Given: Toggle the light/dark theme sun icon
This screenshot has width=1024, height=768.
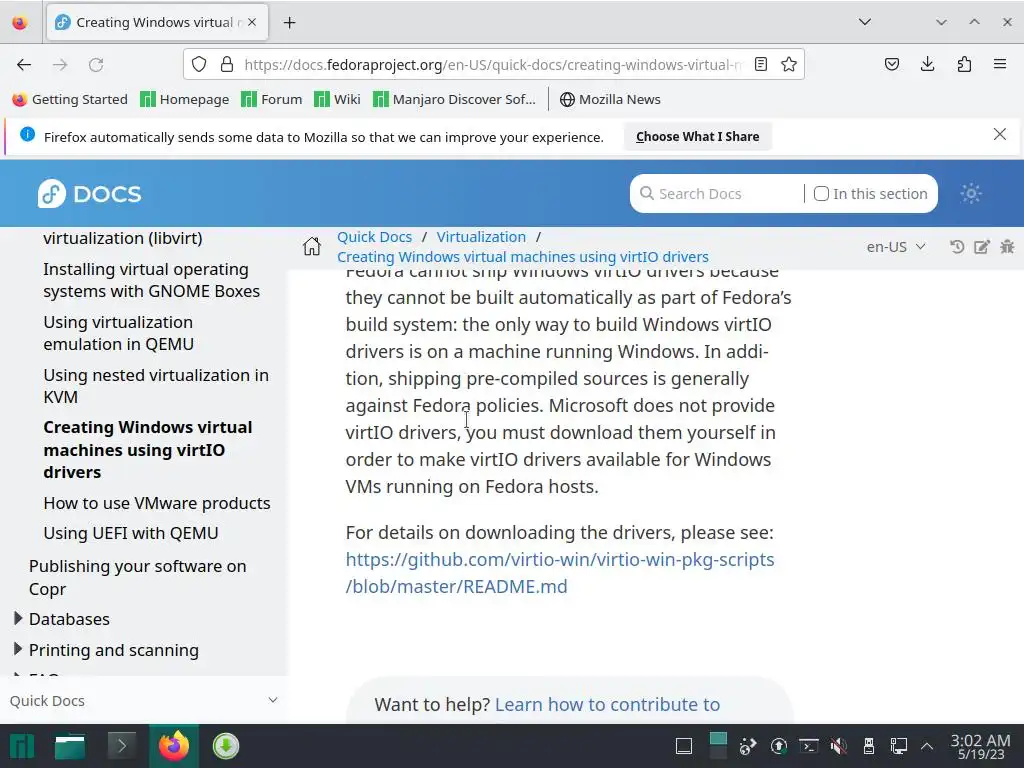Looking at the screenshot, I should point(971,194).
